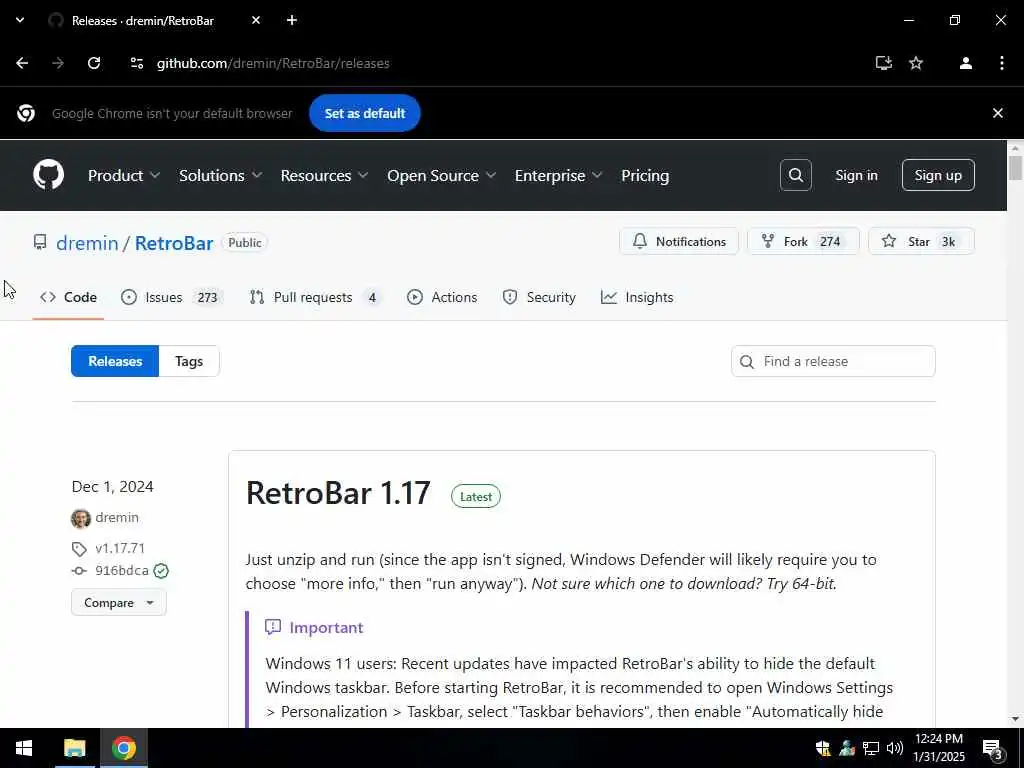Click the Latest release badge
The image size is (1024, 768).
coord(476,496)
